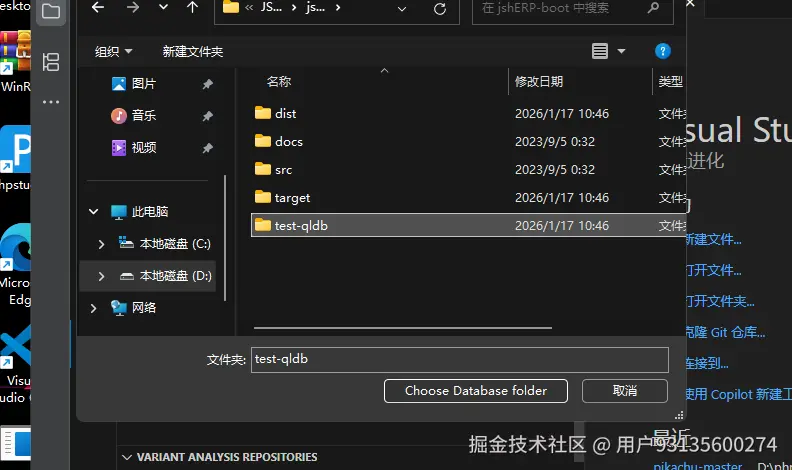The image size is (792, 470).
Task: Open the 组织 menu
Action: [x=113, y=51]
